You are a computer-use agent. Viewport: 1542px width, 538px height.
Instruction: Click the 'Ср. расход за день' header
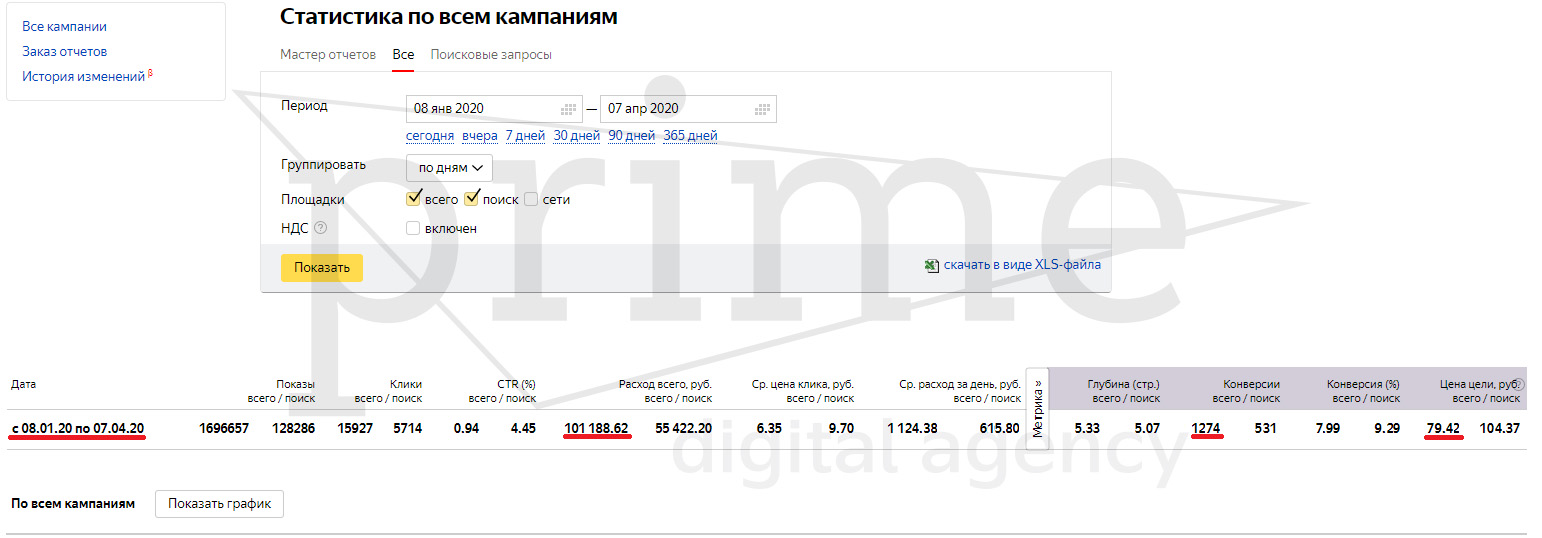[959, 384]
